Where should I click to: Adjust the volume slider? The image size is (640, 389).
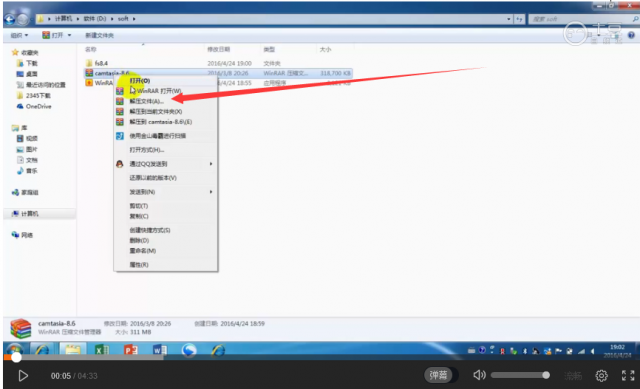[520, 375]
